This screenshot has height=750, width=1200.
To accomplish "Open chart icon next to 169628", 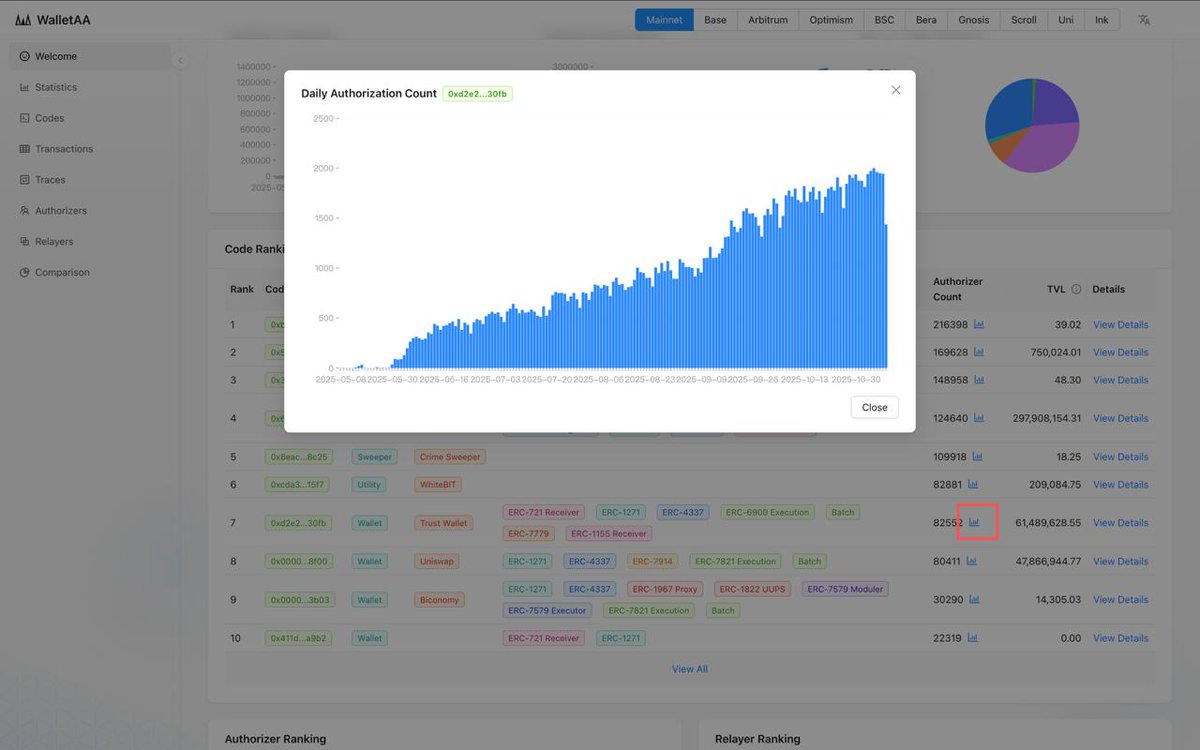I will coord(979,352).
